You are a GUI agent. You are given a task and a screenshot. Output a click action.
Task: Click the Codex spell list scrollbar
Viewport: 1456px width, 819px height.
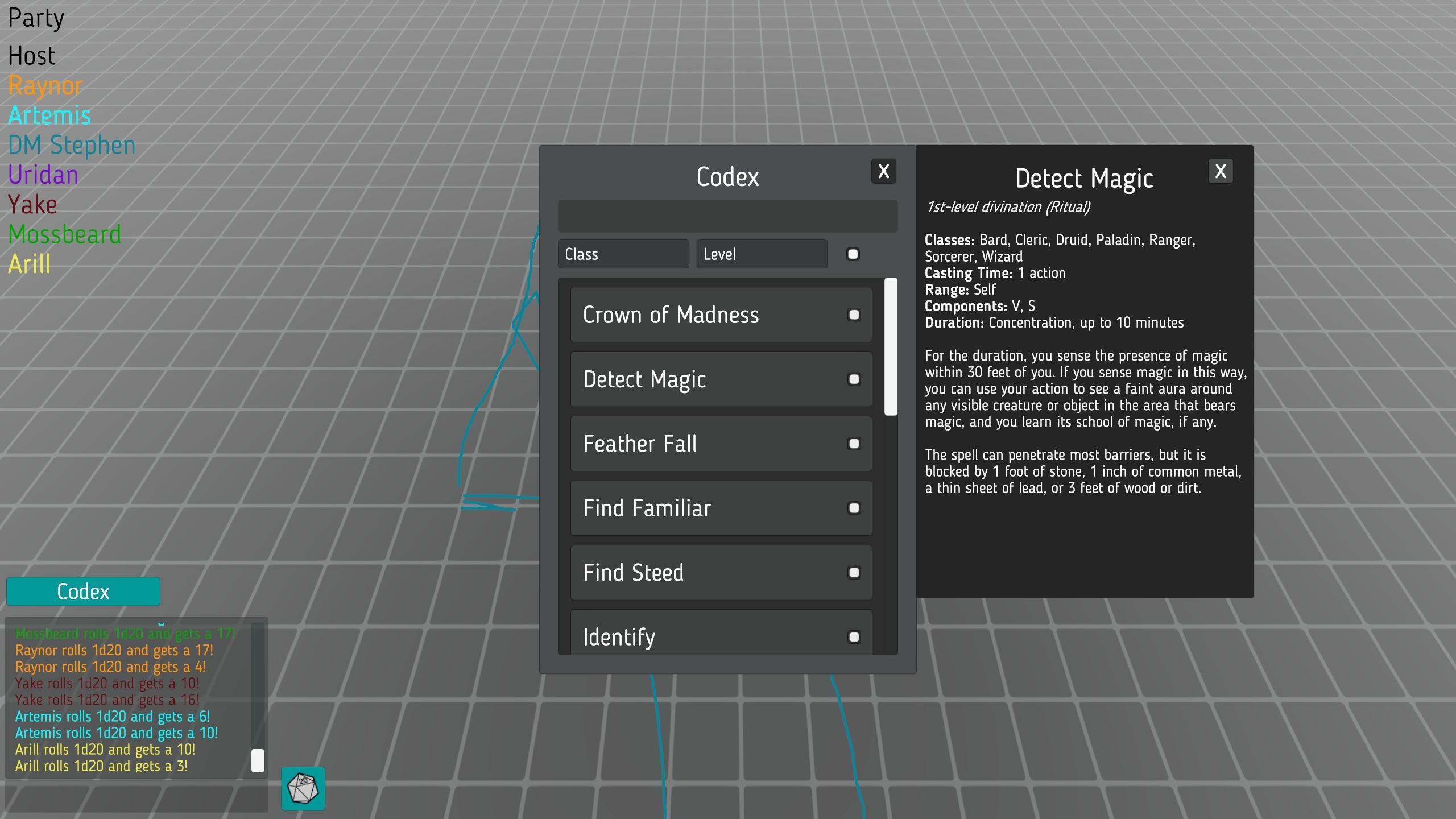pyautogui.click(x=891, y=347)
